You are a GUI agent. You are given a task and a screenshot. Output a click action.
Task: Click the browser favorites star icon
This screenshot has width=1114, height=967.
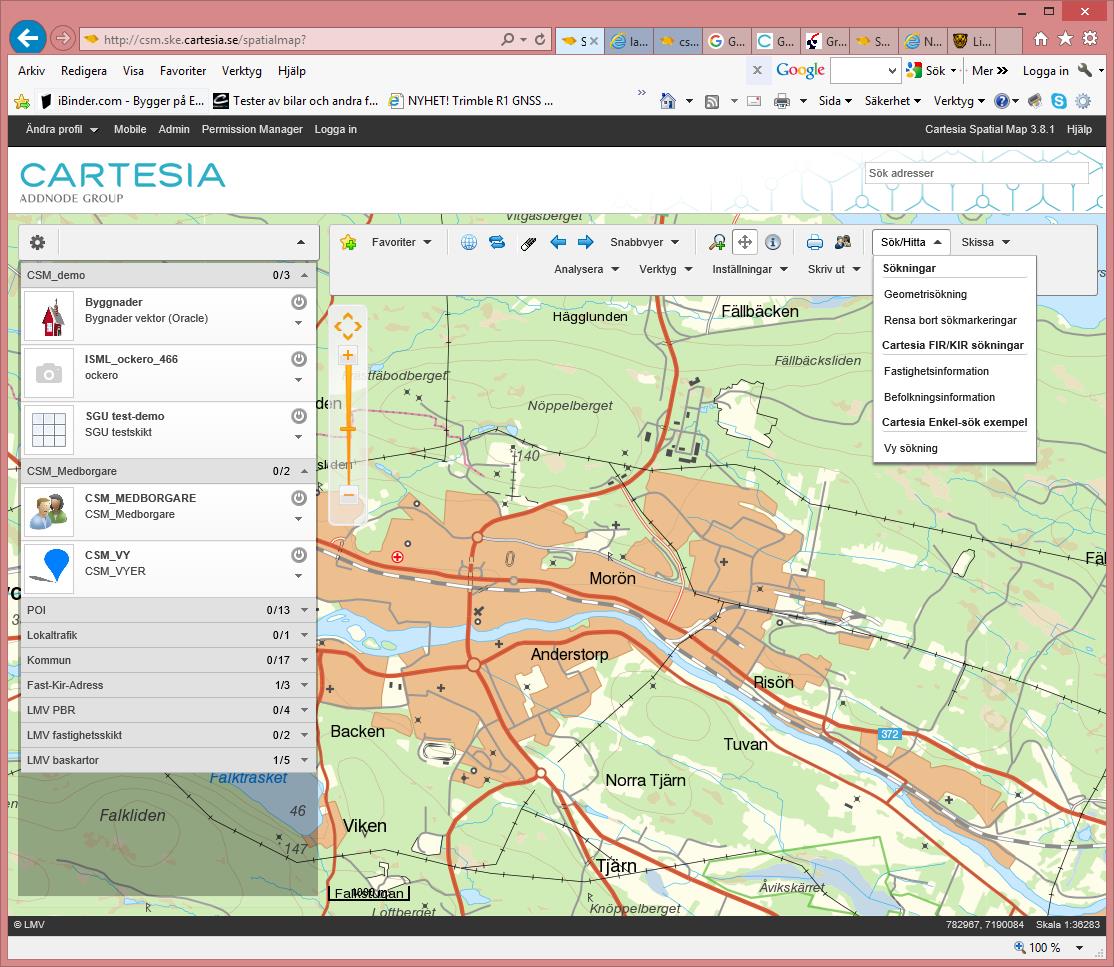pyautogui.click(x=1065, y=39)
